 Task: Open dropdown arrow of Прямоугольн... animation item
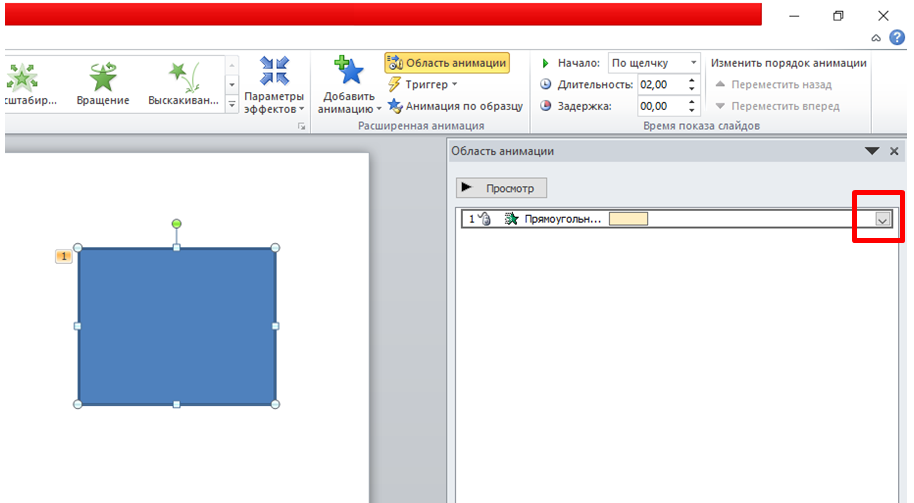tap(883, 220)
